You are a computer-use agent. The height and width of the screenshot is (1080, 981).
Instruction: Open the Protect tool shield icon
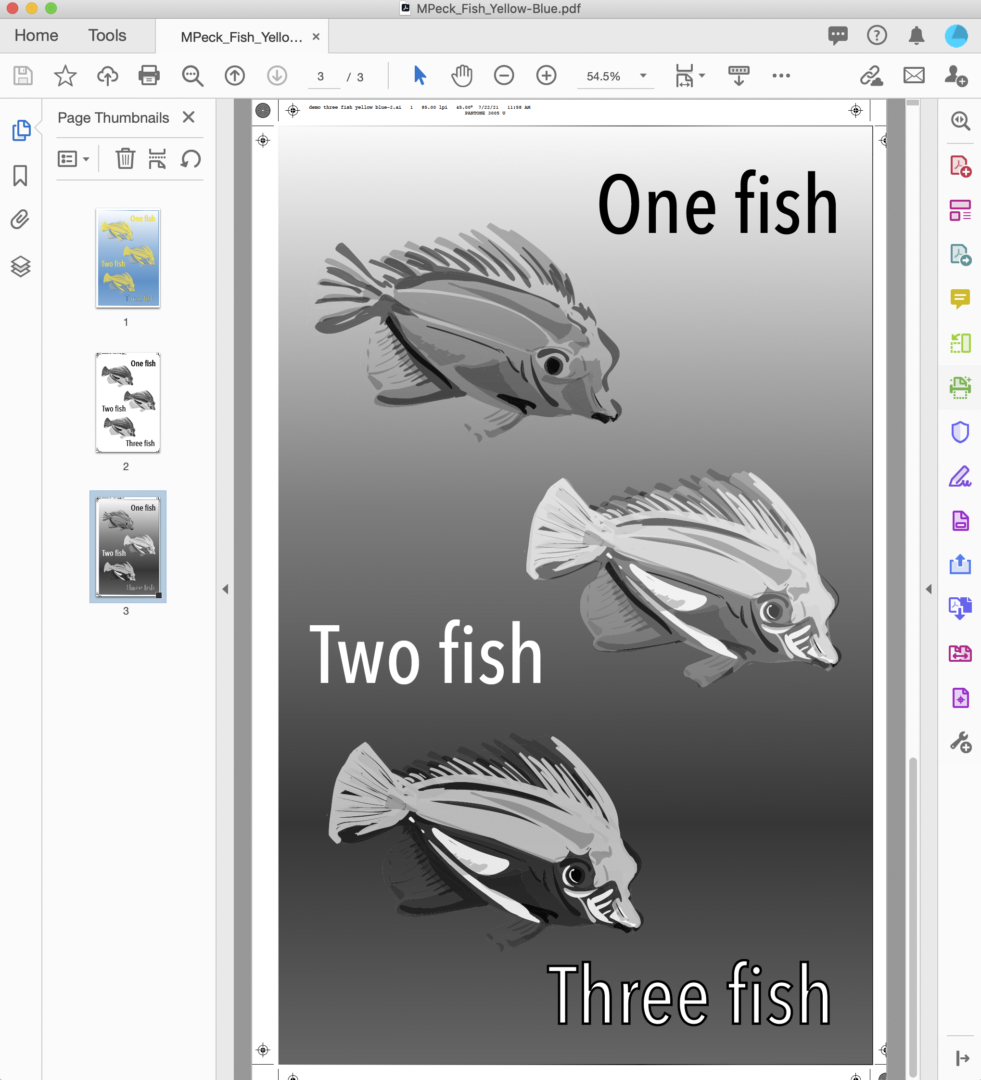pos(959,431)
